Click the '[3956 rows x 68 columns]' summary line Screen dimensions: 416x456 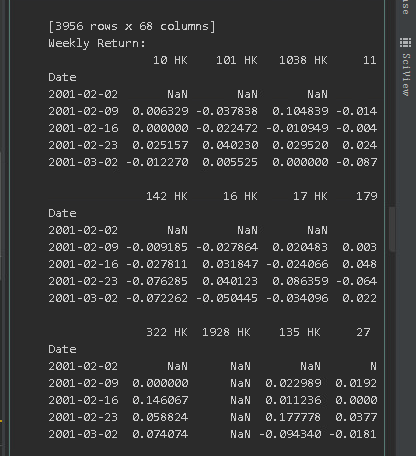[132, 26]
